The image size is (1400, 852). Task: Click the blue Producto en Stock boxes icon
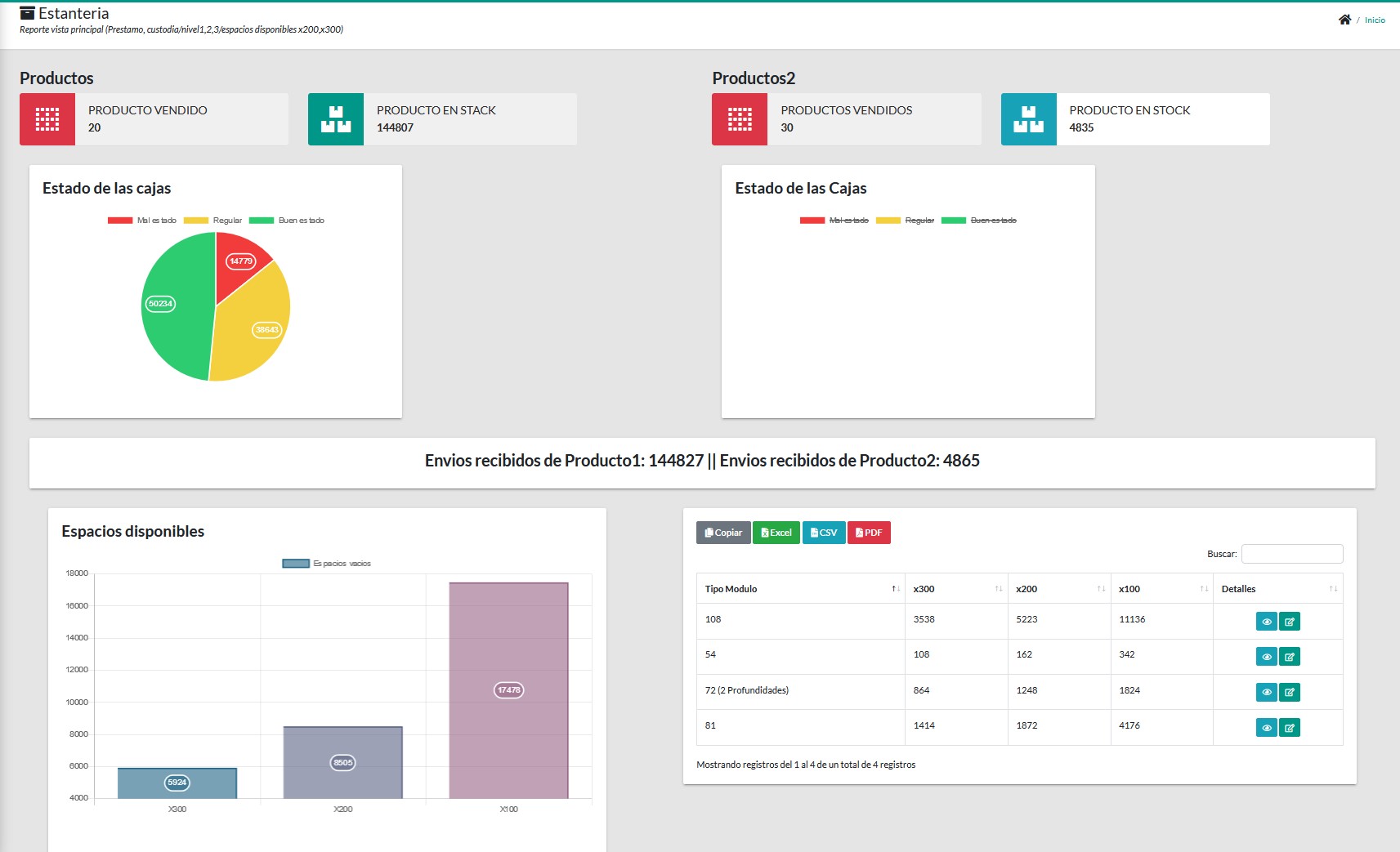coord(1029,119)
